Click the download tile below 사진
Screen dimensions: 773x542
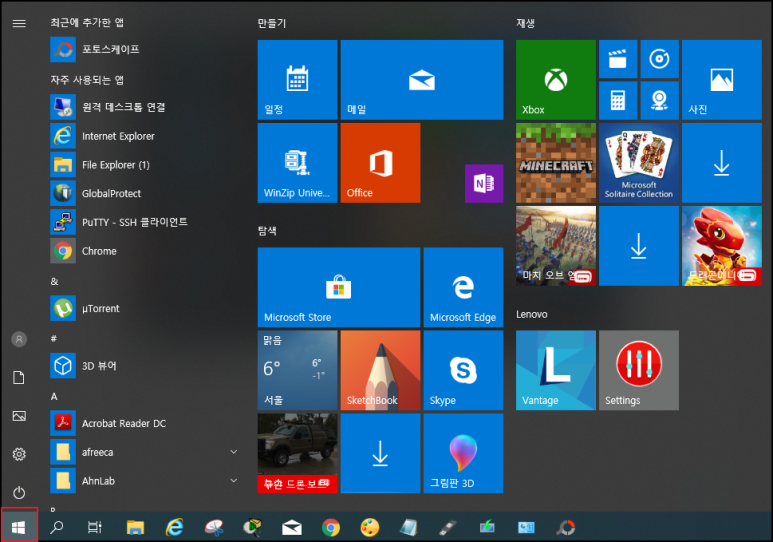pyautogui.click(x=722, y=163)
